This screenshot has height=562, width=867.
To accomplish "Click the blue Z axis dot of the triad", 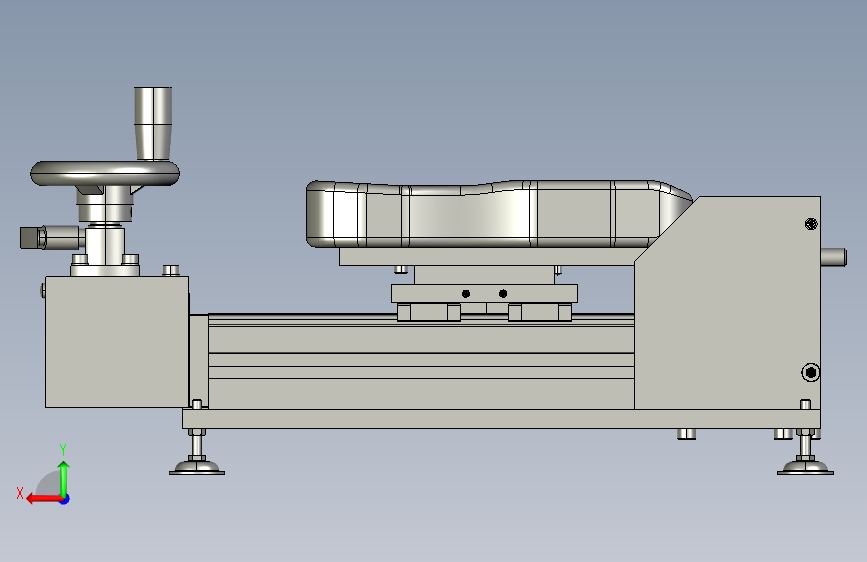I will (x=65, y=499).
